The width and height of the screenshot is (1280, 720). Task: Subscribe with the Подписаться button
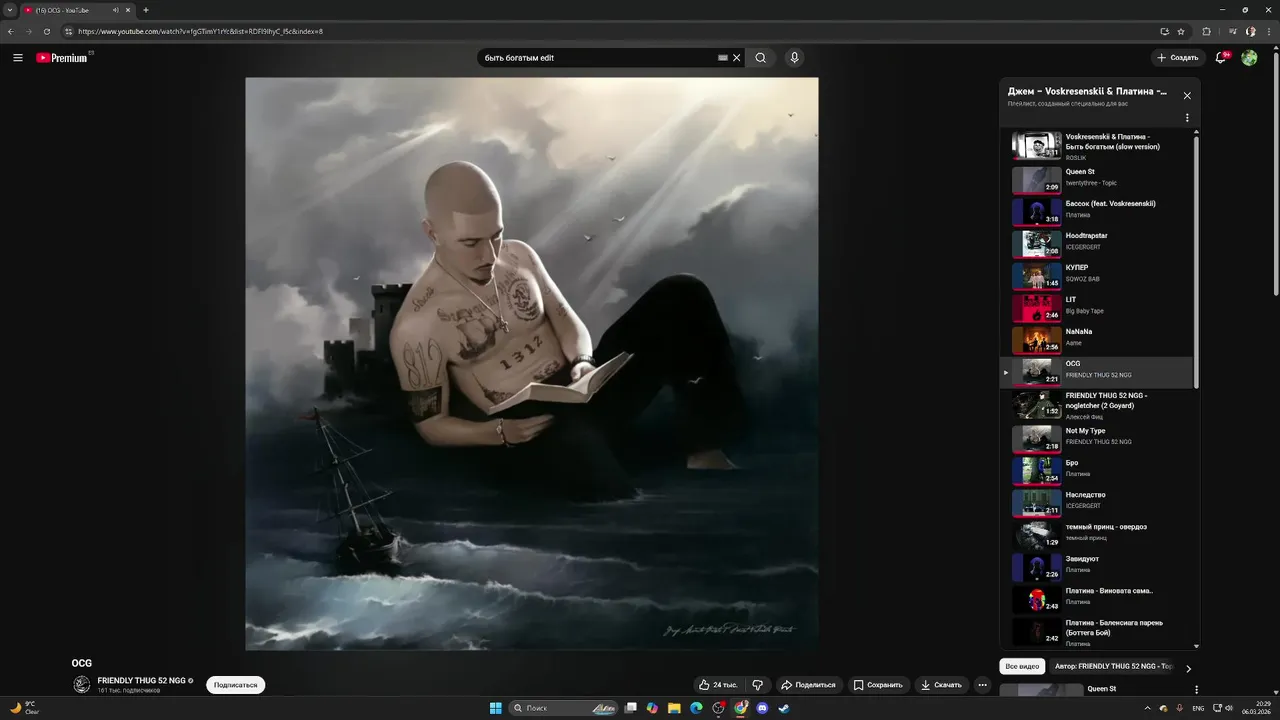coord(236,685)
